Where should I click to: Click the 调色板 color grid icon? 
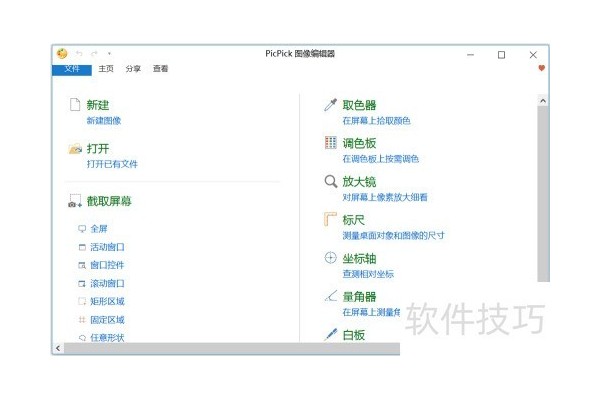[331, 142]
